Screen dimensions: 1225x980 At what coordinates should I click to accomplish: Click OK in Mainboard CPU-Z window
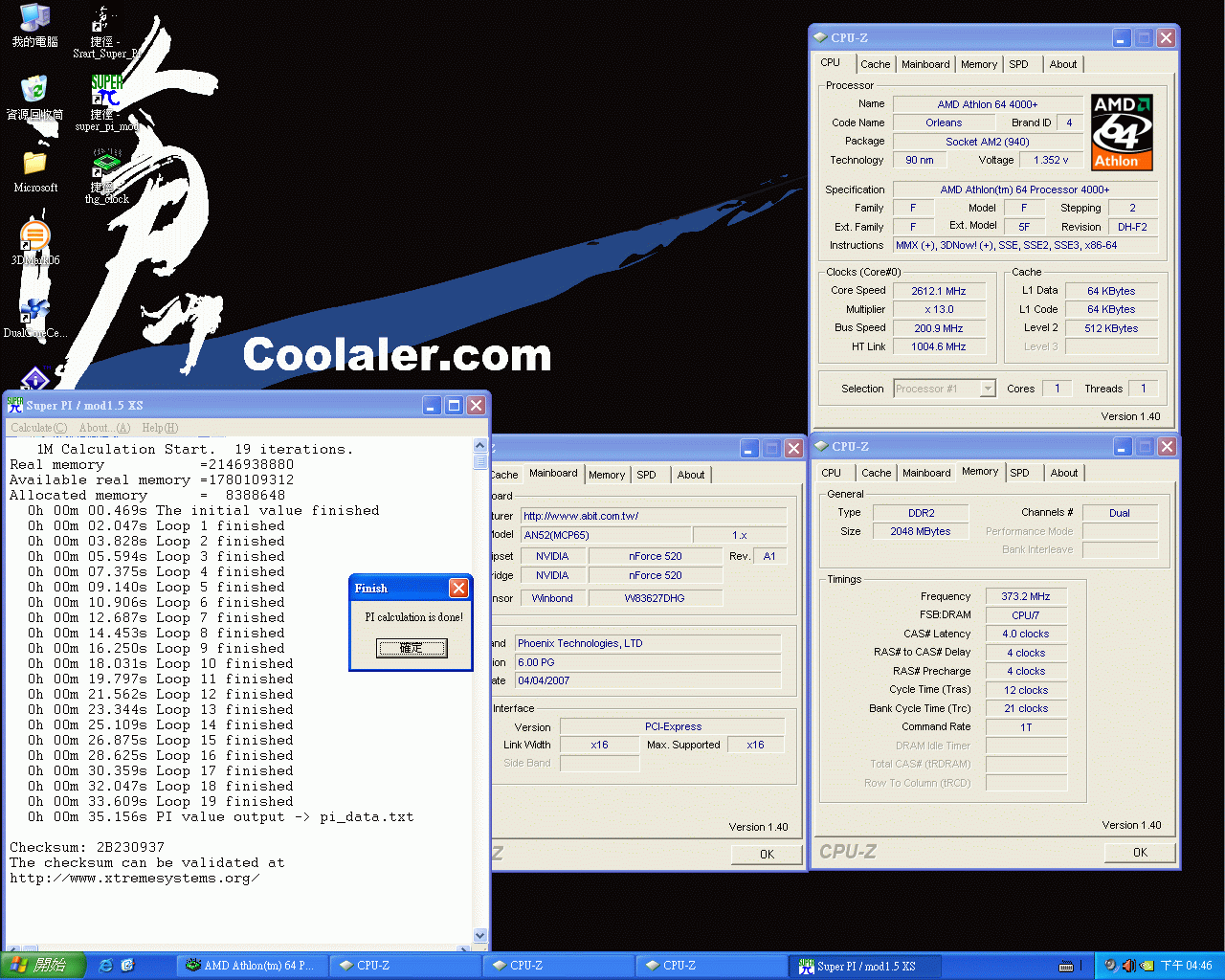(767, 854)
